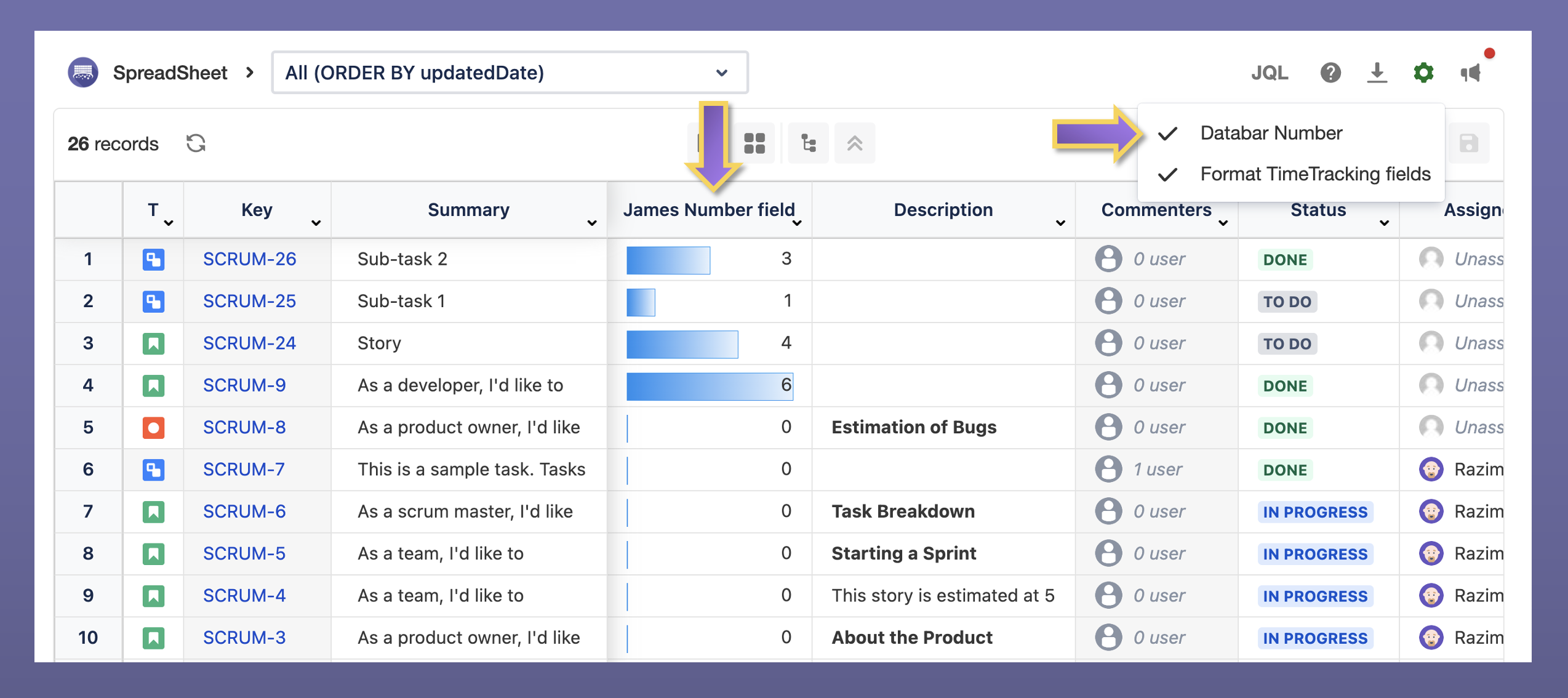This screenshot has height=698, width=1568.
Task: Open the SCRUM-8 issue link
Action: click(x=244, y=427)
